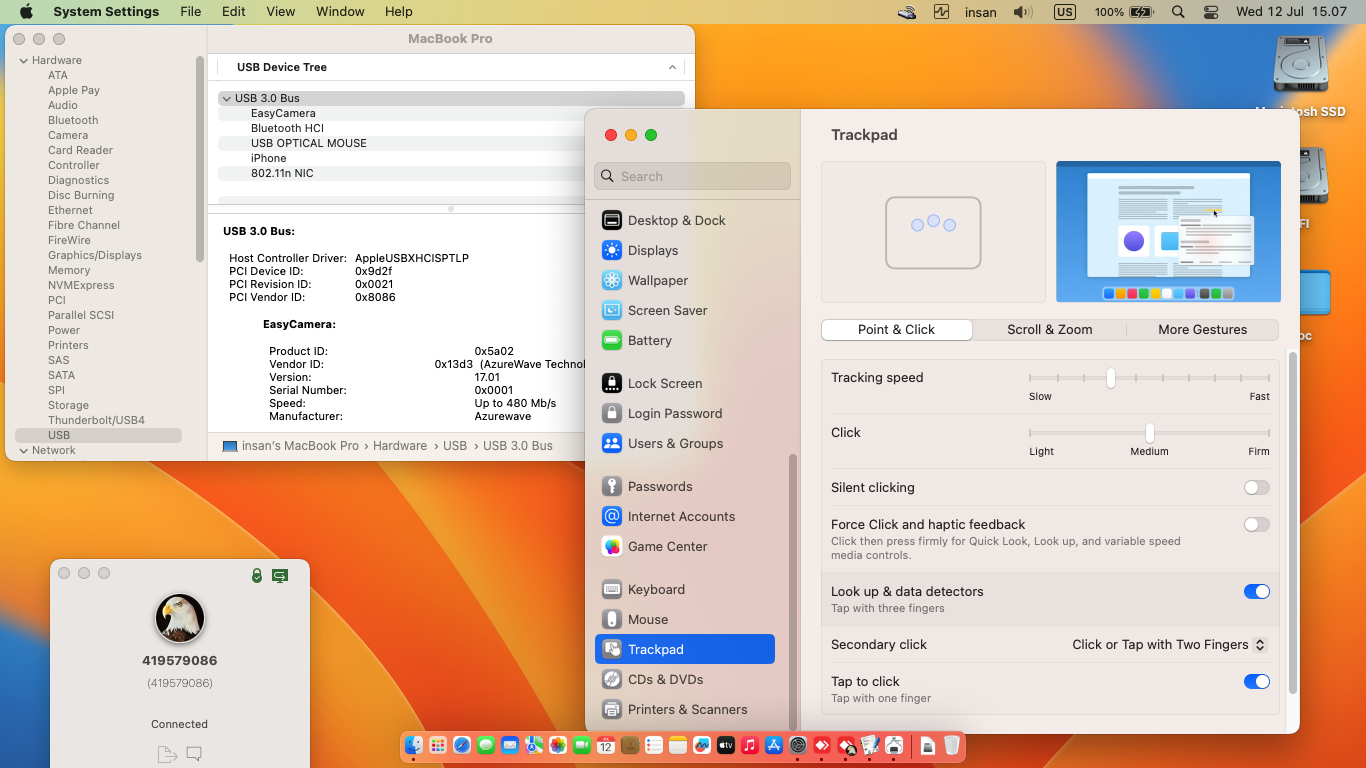Click the screen-share icon in AnyDesk window
Image resolution: width=1366 pixels, height=768 pixels.
tap(280, 576)
